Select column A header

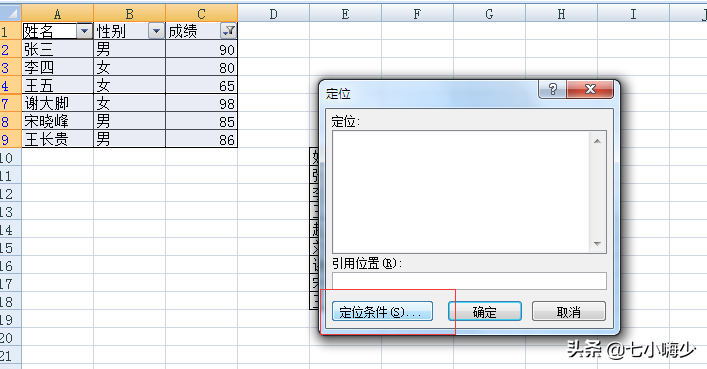click(57, 14)
